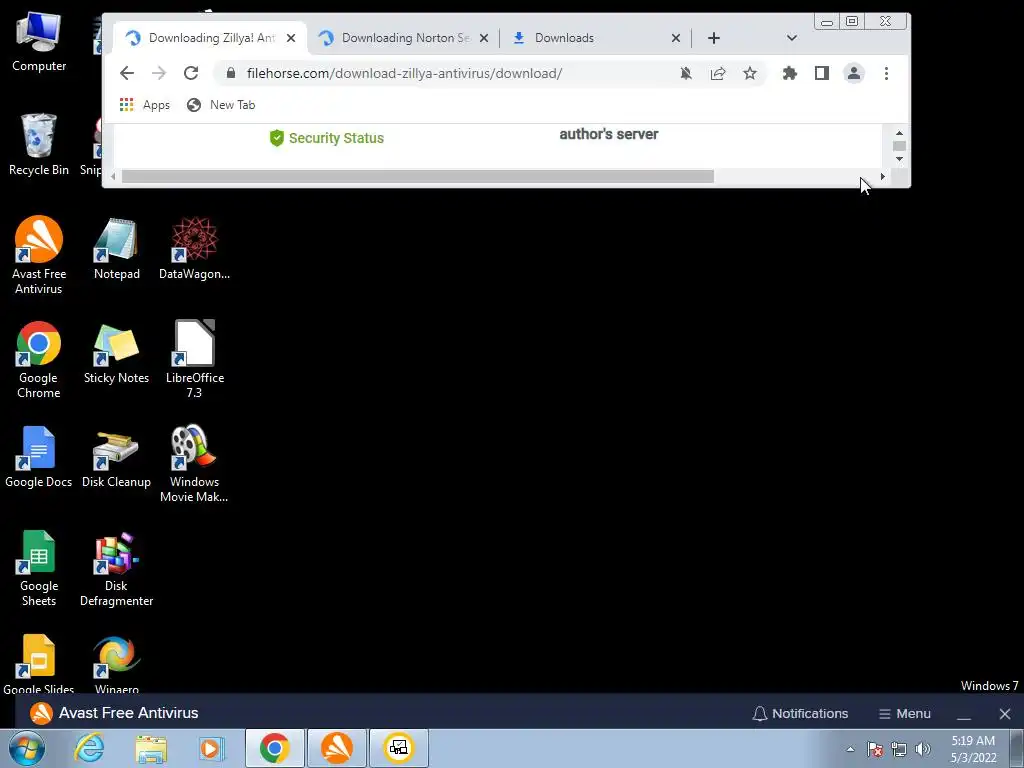The image size is (1024, 768).
Task: Open Windows Explorer from taskbar
Action: pyautogui.click(x=151, y=748)
